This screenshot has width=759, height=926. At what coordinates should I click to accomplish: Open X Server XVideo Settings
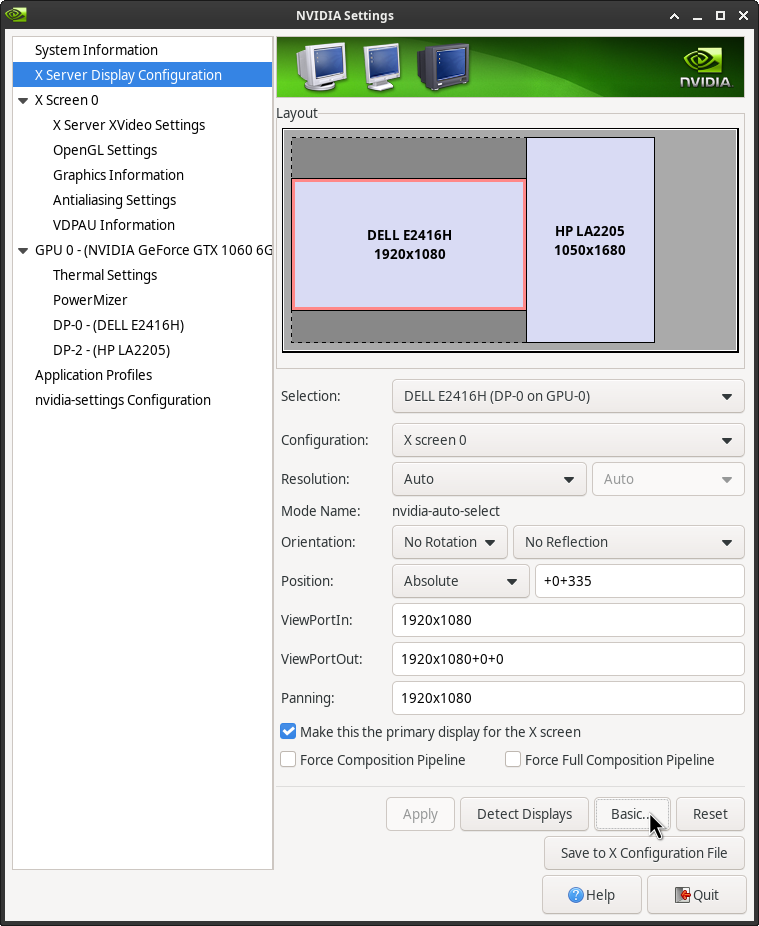(x=142, y=125)
